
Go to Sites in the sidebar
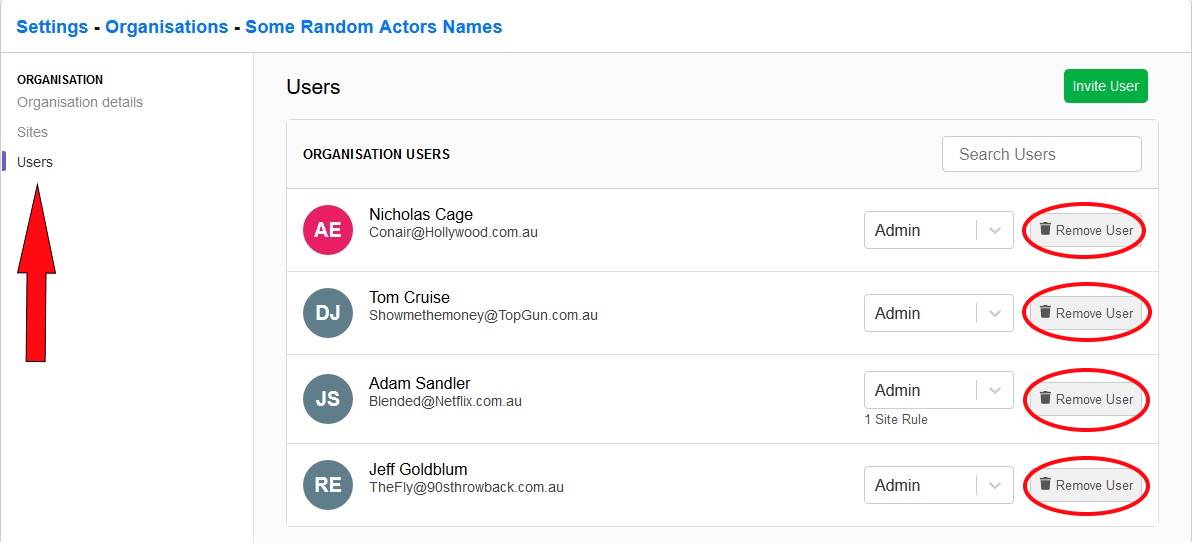32,132
